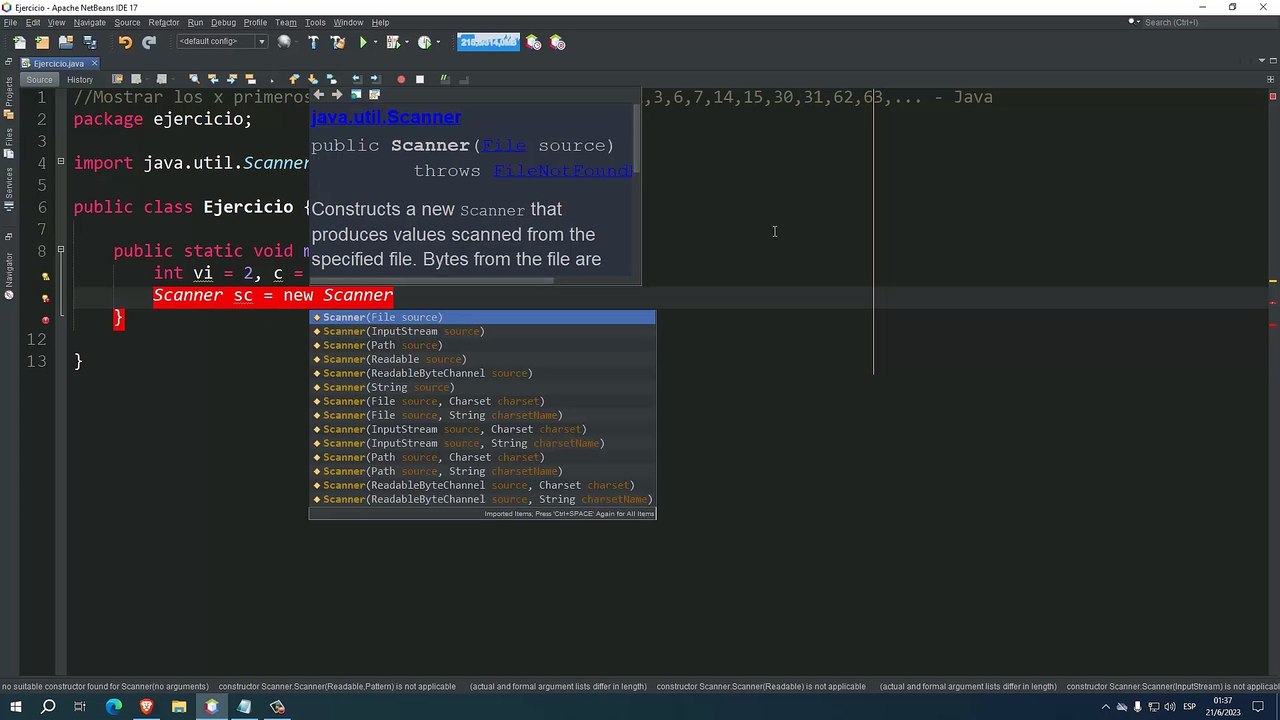The width and height of the screenshot is (1280, 720).
Task: Collapse the main method fold on line 8
Action: point(60,250)
